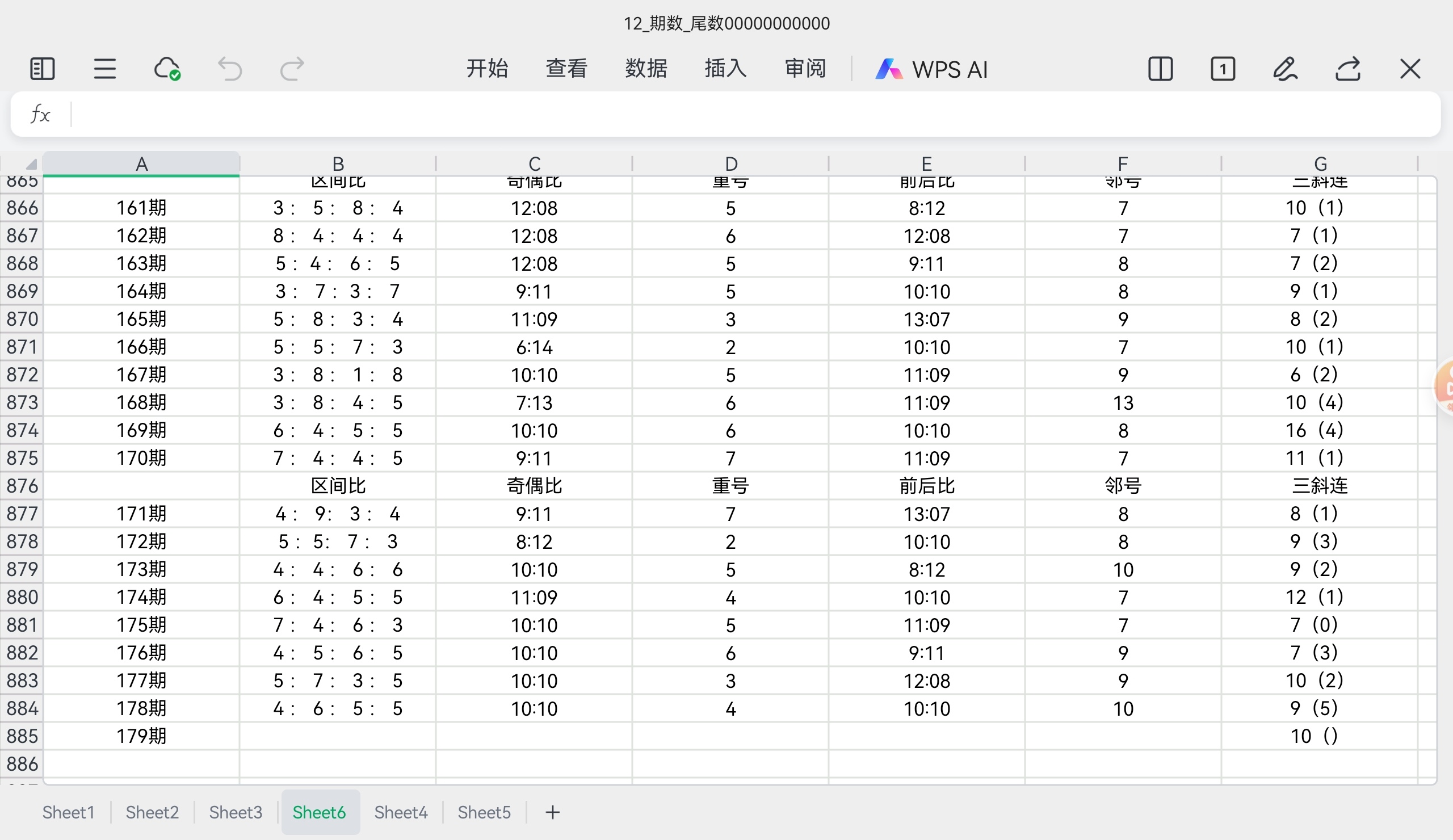
Task: Add a new sheet with plus button
Action: click(552, 812)
